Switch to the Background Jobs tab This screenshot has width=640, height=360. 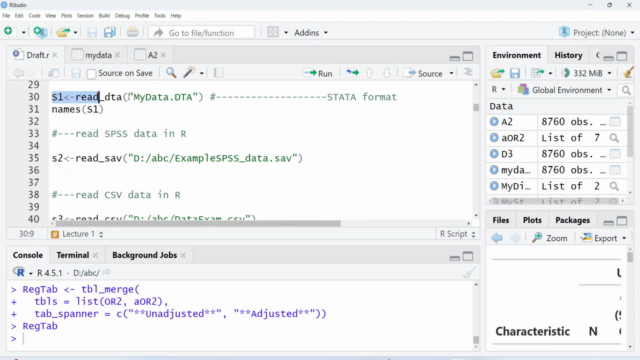point(144,255)
